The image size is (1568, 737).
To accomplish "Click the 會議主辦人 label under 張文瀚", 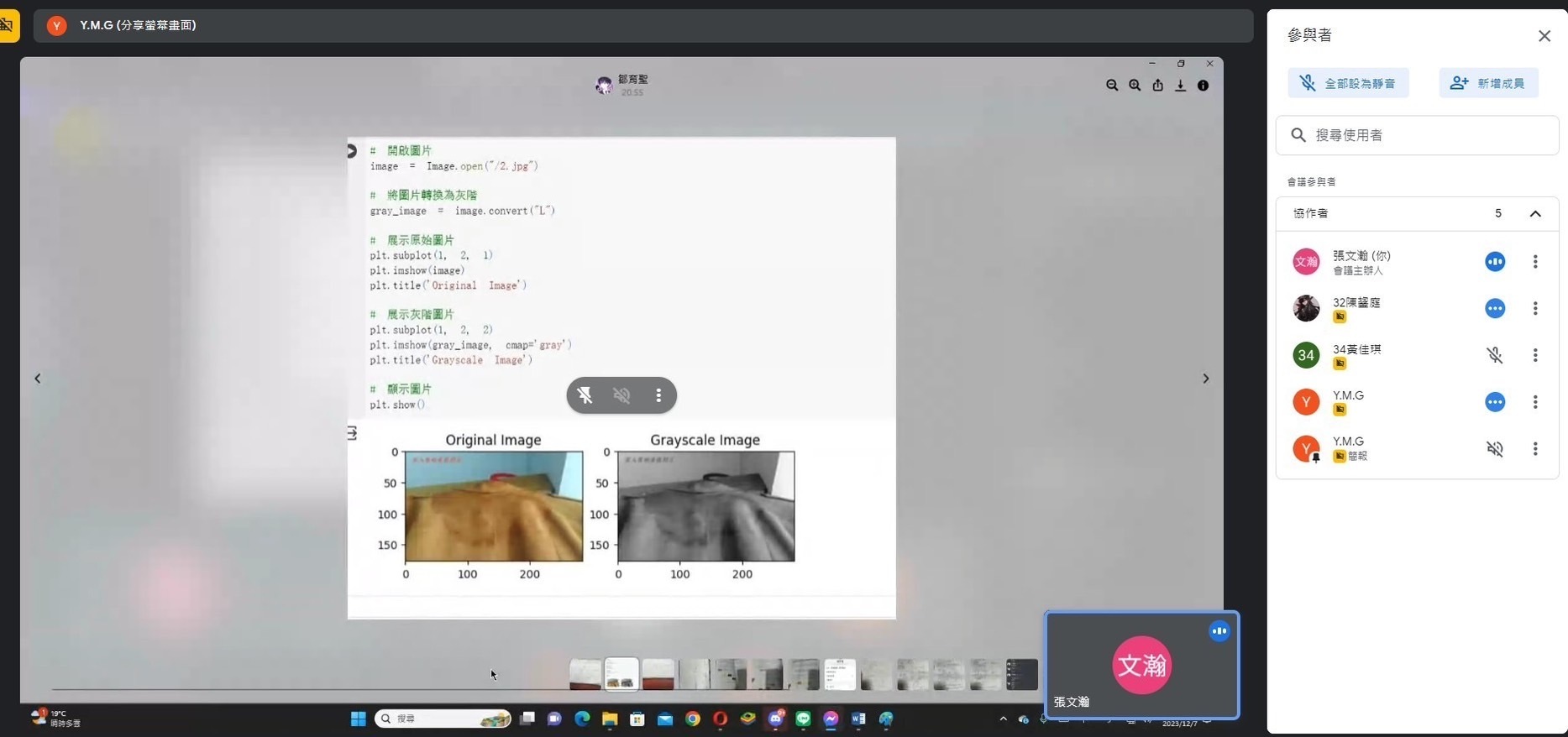I will pos(1357,270).
